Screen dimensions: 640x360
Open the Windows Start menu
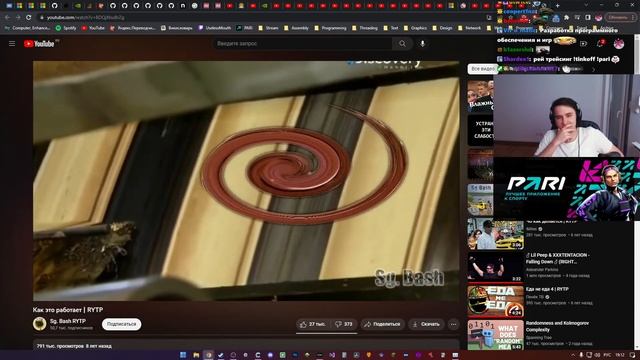tap(183, 355)
